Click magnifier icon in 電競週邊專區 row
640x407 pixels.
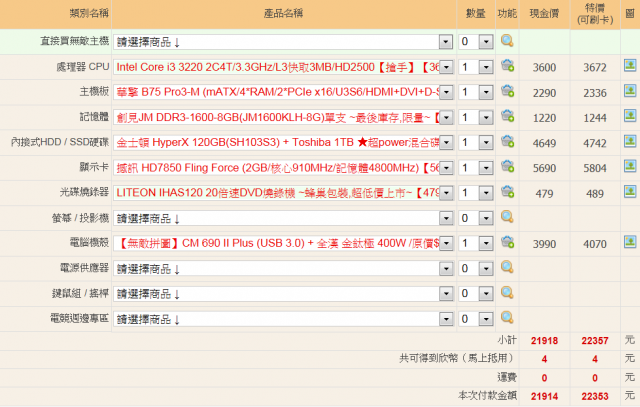[x=507, y=318]
